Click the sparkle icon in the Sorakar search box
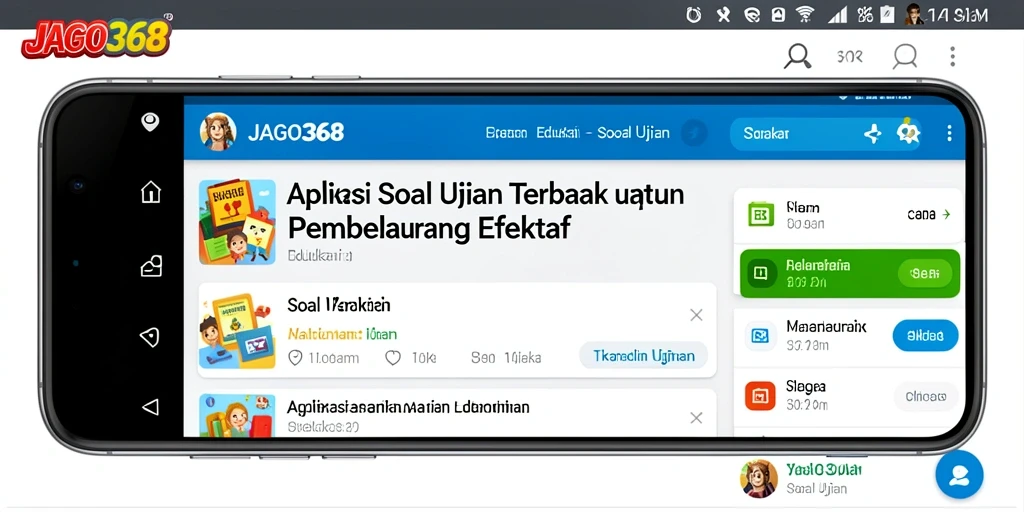 coord(872,134)
